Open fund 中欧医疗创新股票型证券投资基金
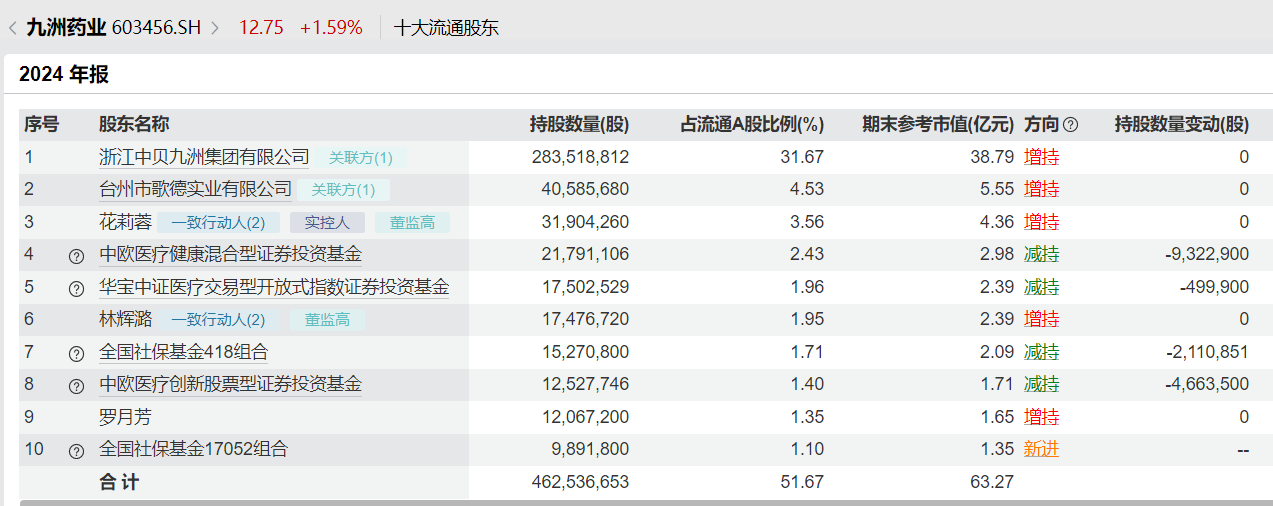 (230, 384)
